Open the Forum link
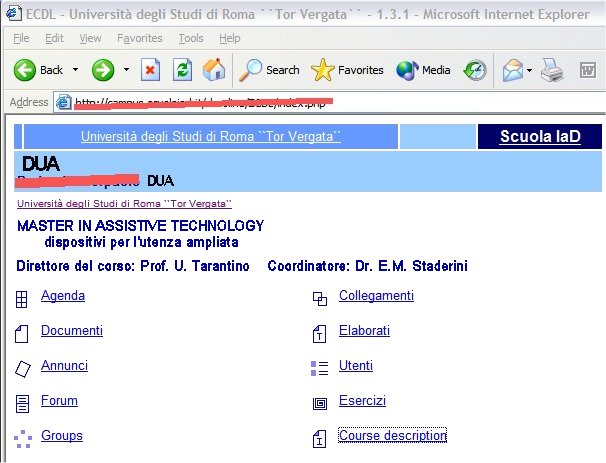Image resolution: width=606 pixels, height=463 pixels. click(59, 400)
